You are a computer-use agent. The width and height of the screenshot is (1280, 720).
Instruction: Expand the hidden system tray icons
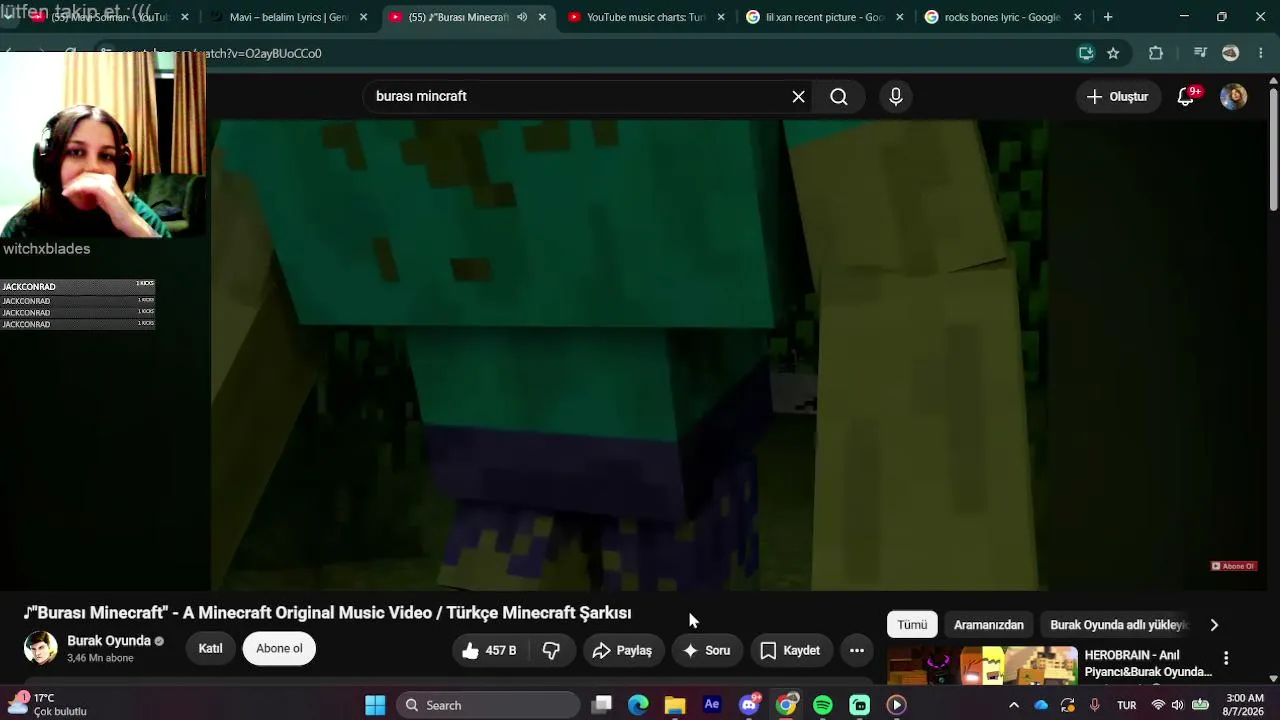(1013, 705)
